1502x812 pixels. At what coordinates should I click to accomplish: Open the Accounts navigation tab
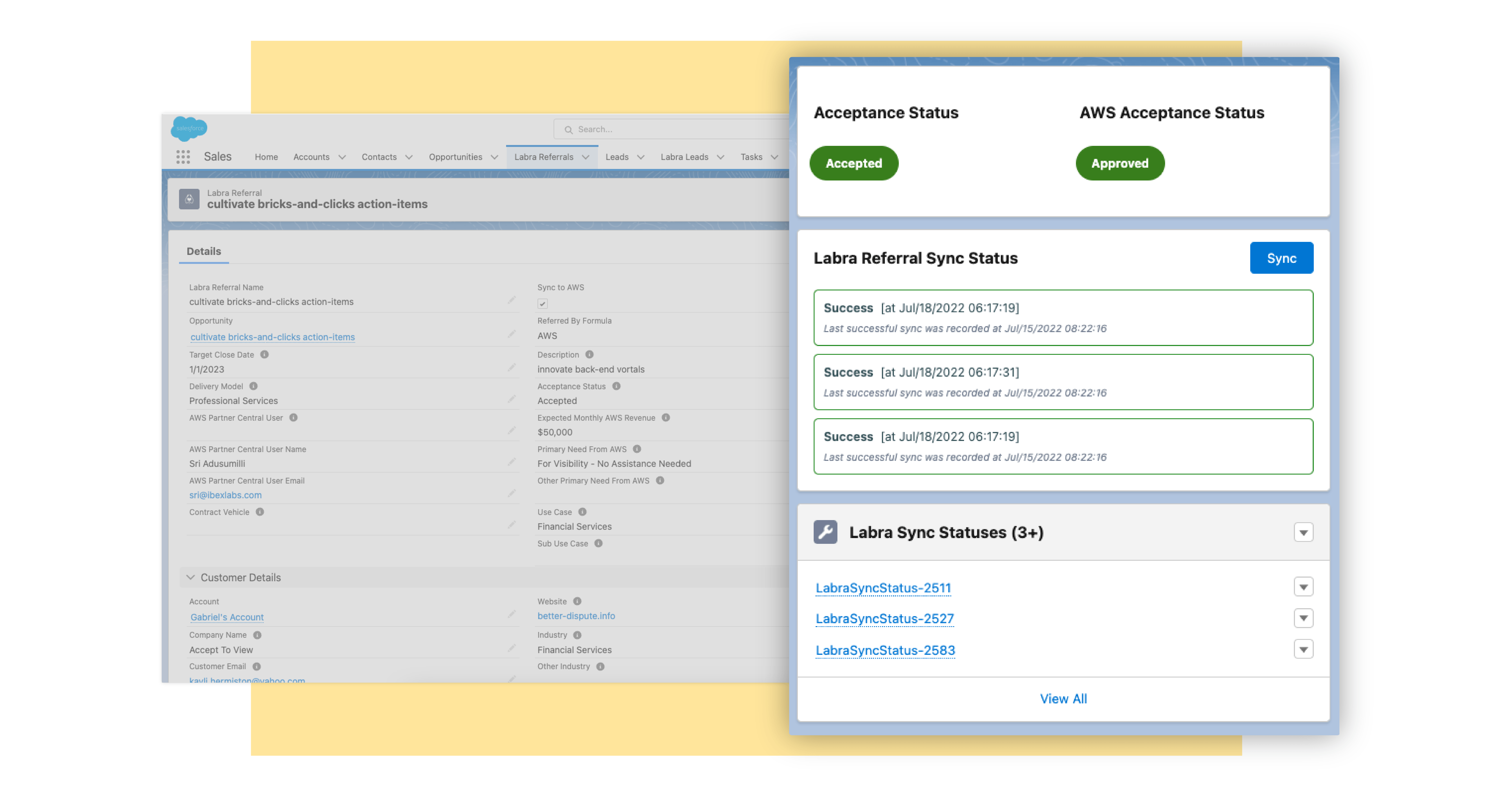tap(311, 157)
